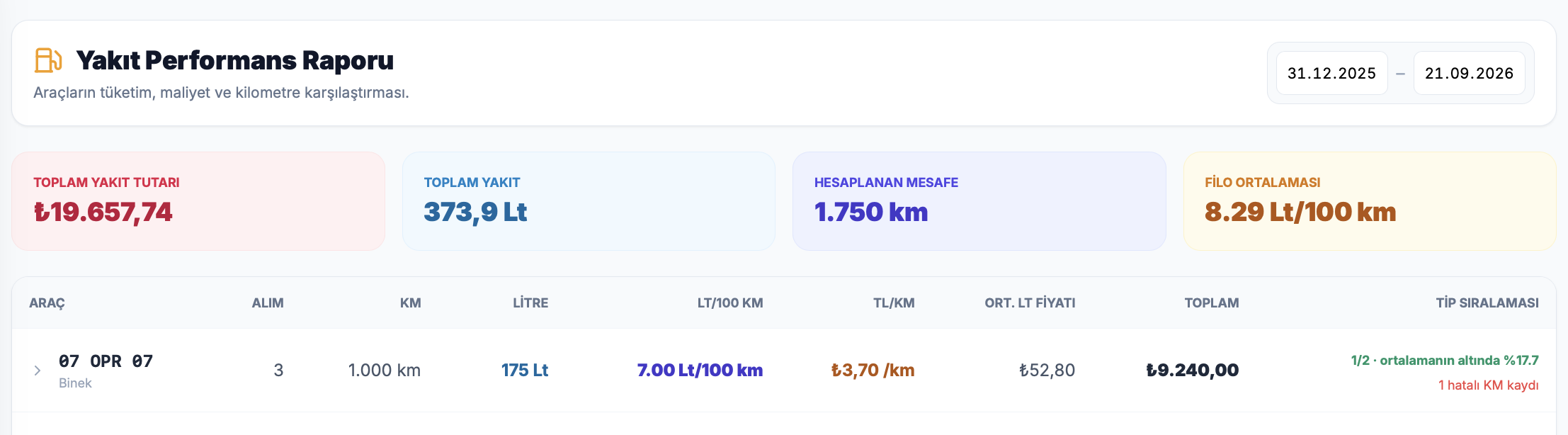Click the ₺3,70 /km cell
1568x435 pixels.
pos(873,371)
